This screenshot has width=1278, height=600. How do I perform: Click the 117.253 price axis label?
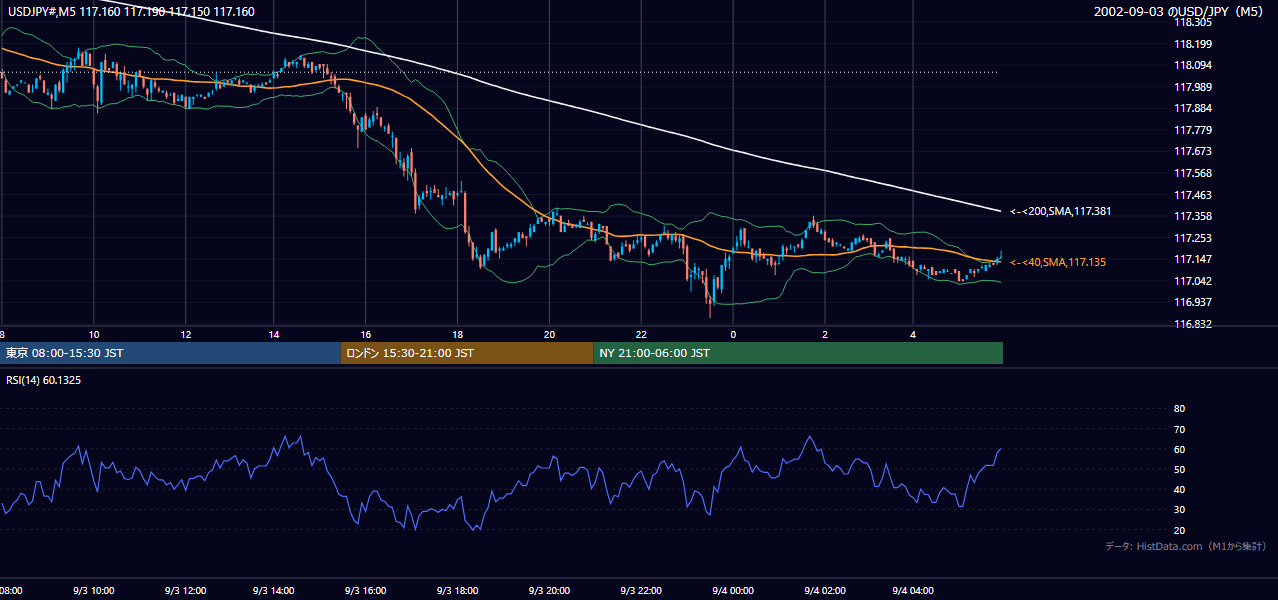click(1193, 238)
